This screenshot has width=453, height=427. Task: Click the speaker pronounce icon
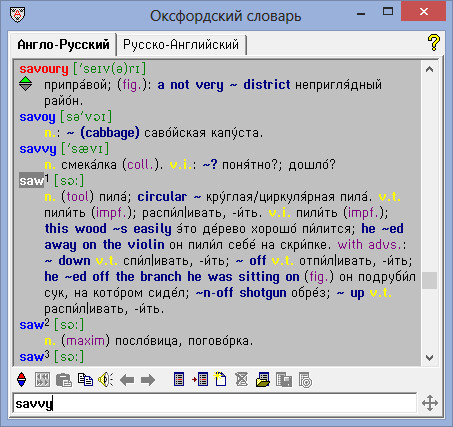pos(106,380)
